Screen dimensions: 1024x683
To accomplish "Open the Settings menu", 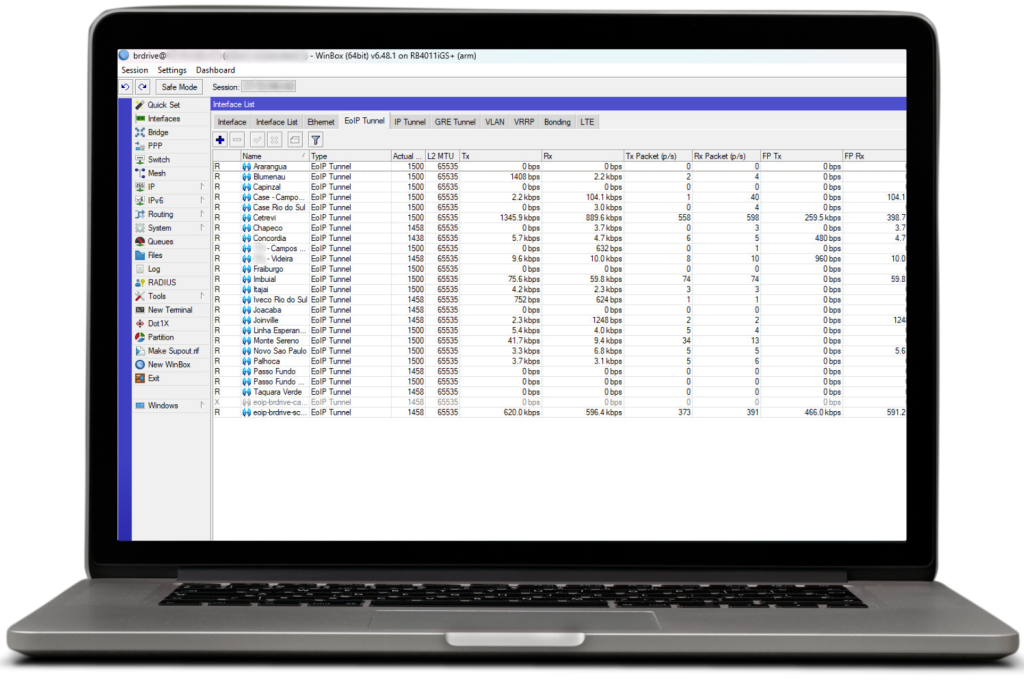I will (172, 70).
